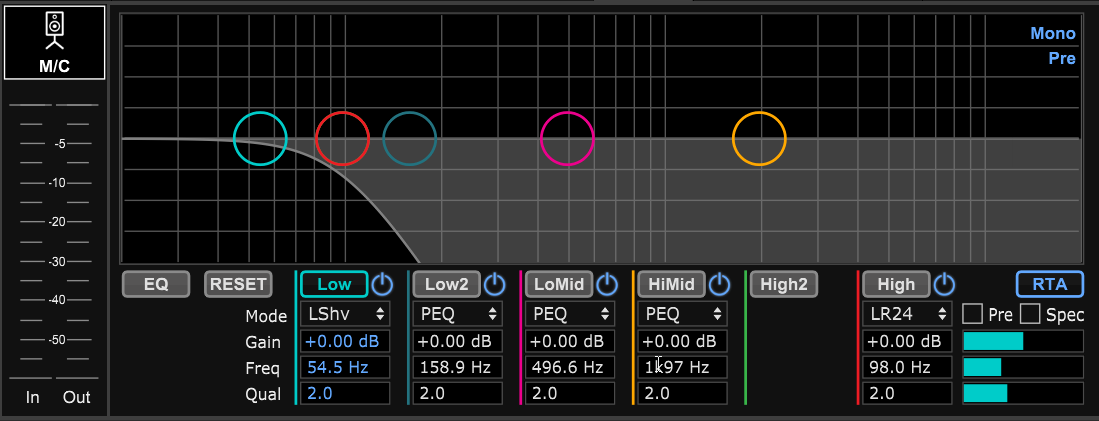
Task: Click the HiMid Qual field
Action: (x=682, y=393)
